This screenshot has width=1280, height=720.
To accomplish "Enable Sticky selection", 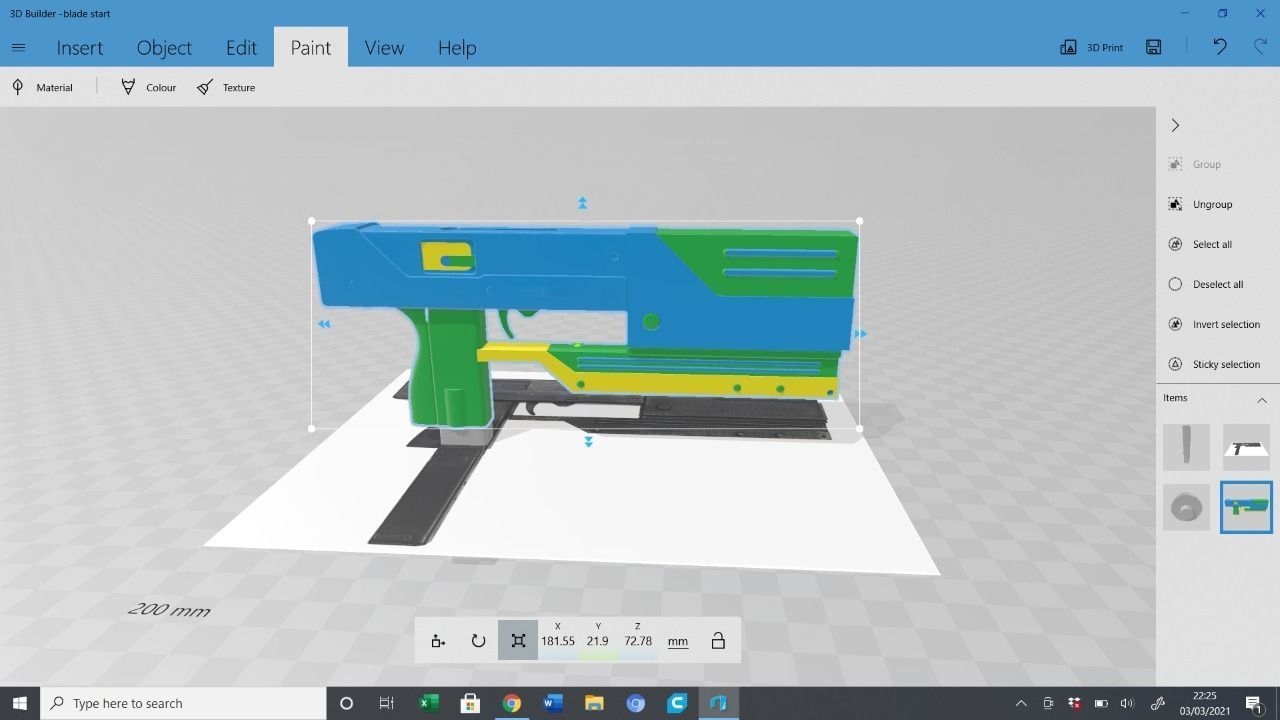I will pos(1218,364).
